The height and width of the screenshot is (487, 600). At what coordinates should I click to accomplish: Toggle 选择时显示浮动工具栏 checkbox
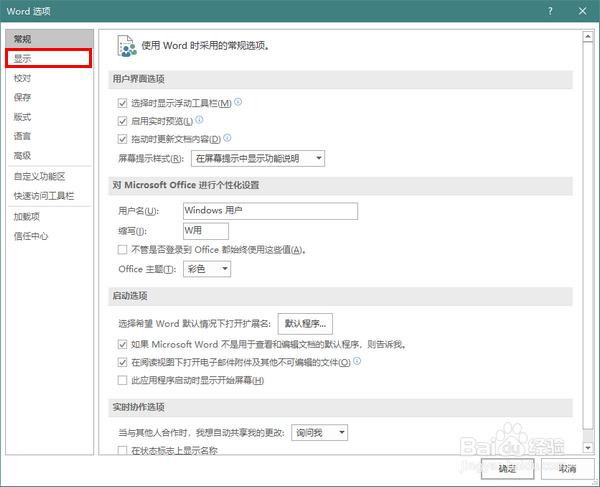[x=122, y=103]
